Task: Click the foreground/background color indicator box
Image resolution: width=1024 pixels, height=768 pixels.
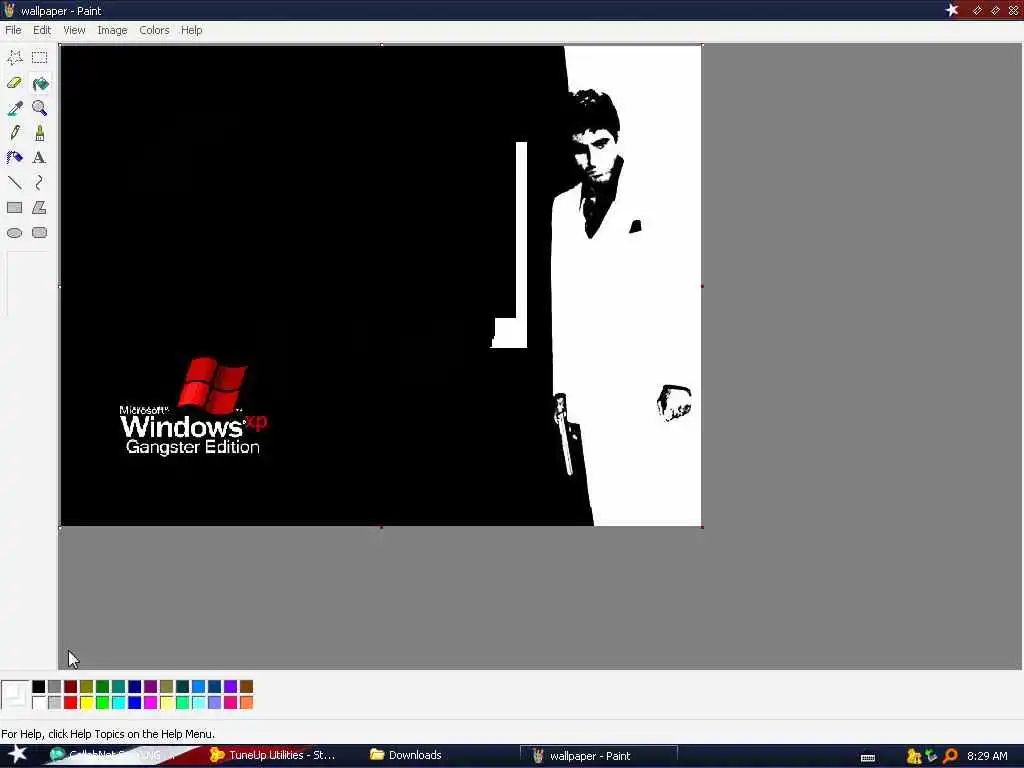Action: pyautogui.click(x=15, y=695)
